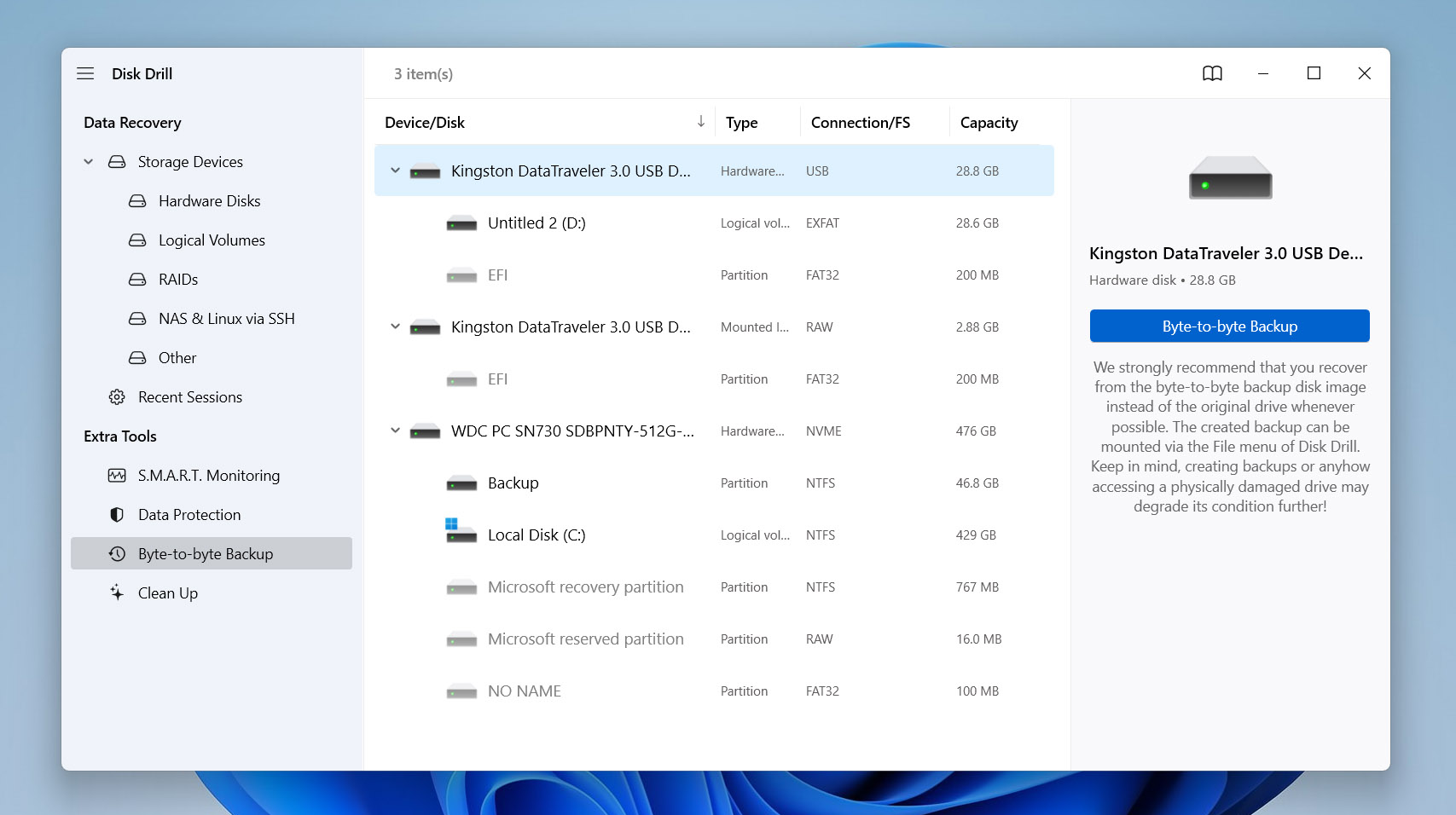Click the Untitled 2 (D:) volume icon

pyautogui.click(x=461, y=223)
